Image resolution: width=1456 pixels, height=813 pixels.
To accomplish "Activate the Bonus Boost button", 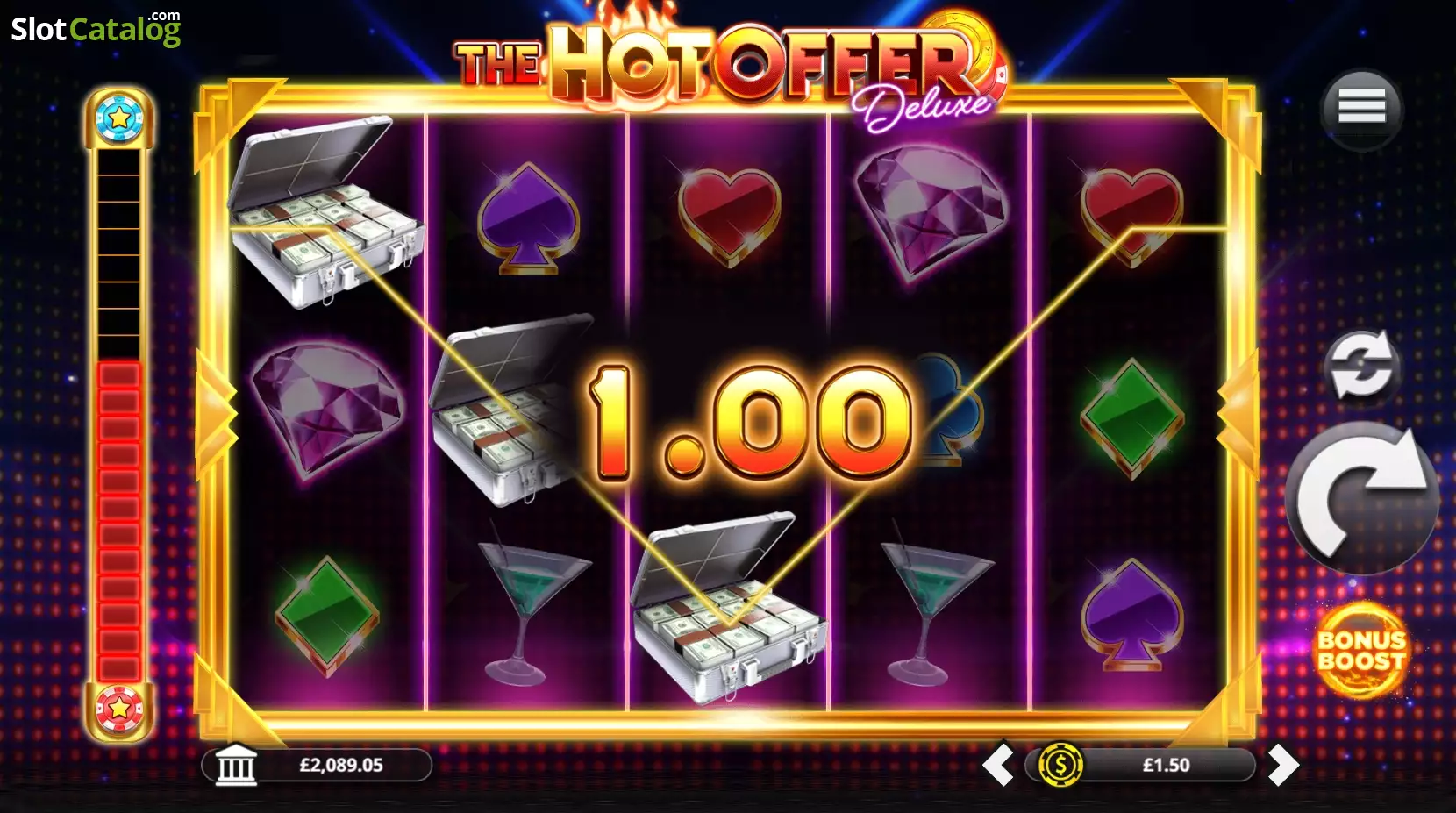I will [1361, 651].
